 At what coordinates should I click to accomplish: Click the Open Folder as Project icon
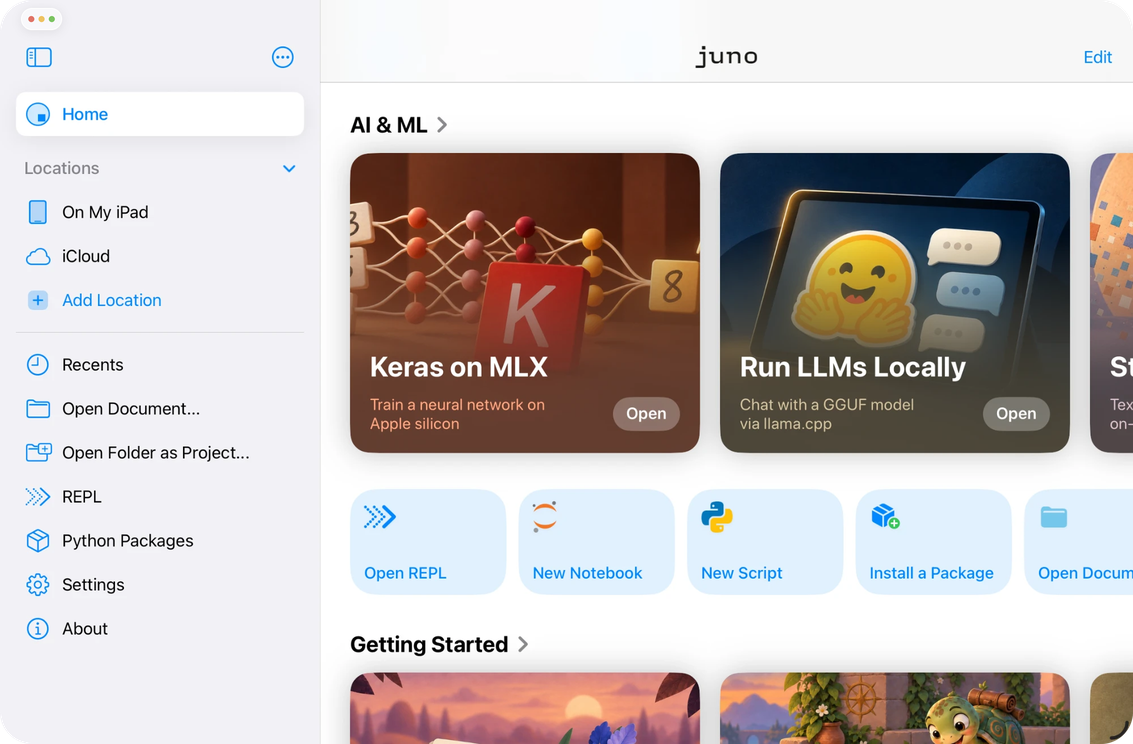pyautogui.click(x=38, y=453)
